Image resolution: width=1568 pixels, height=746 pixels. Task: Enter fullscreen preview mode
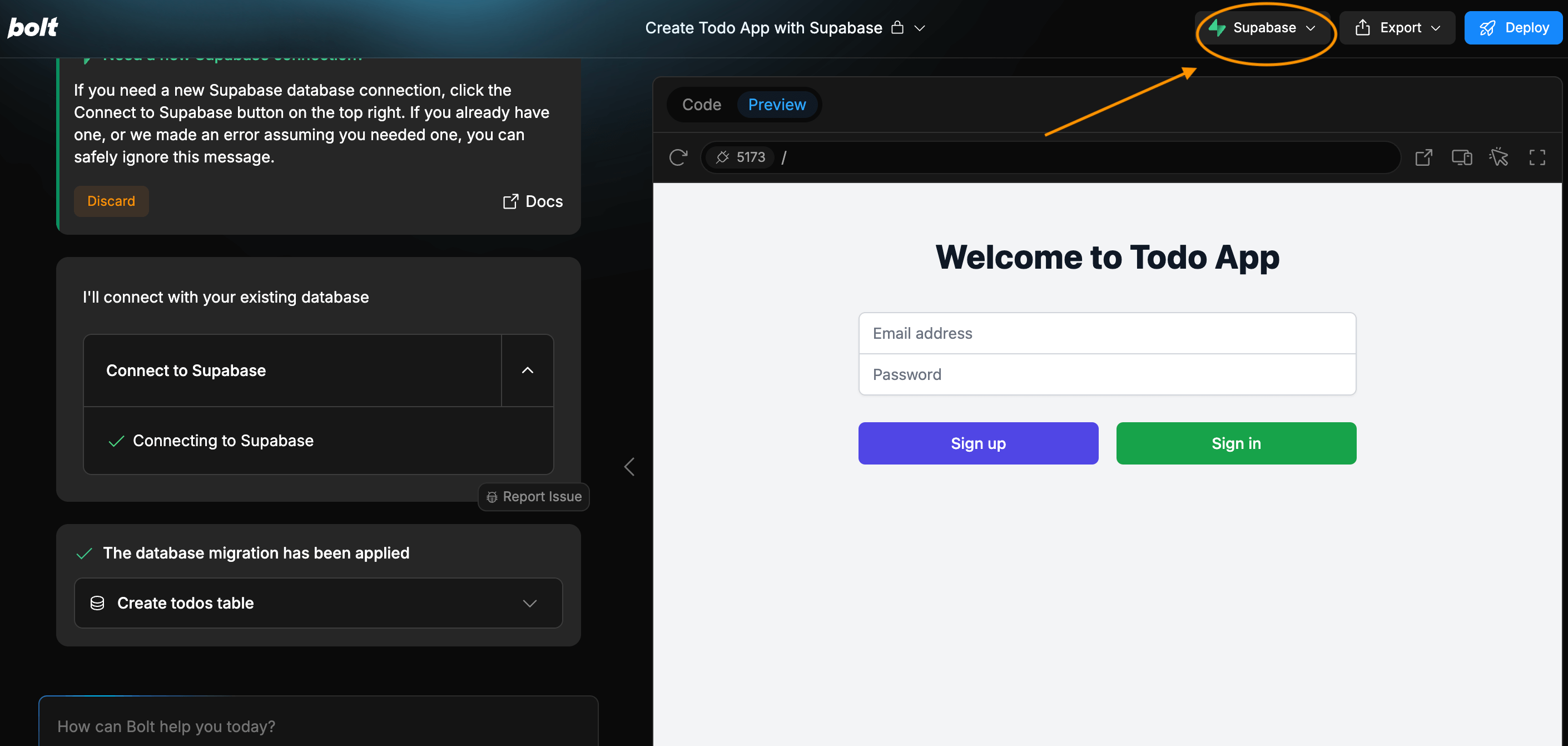pyautogui.click(x=1536, y=157)
